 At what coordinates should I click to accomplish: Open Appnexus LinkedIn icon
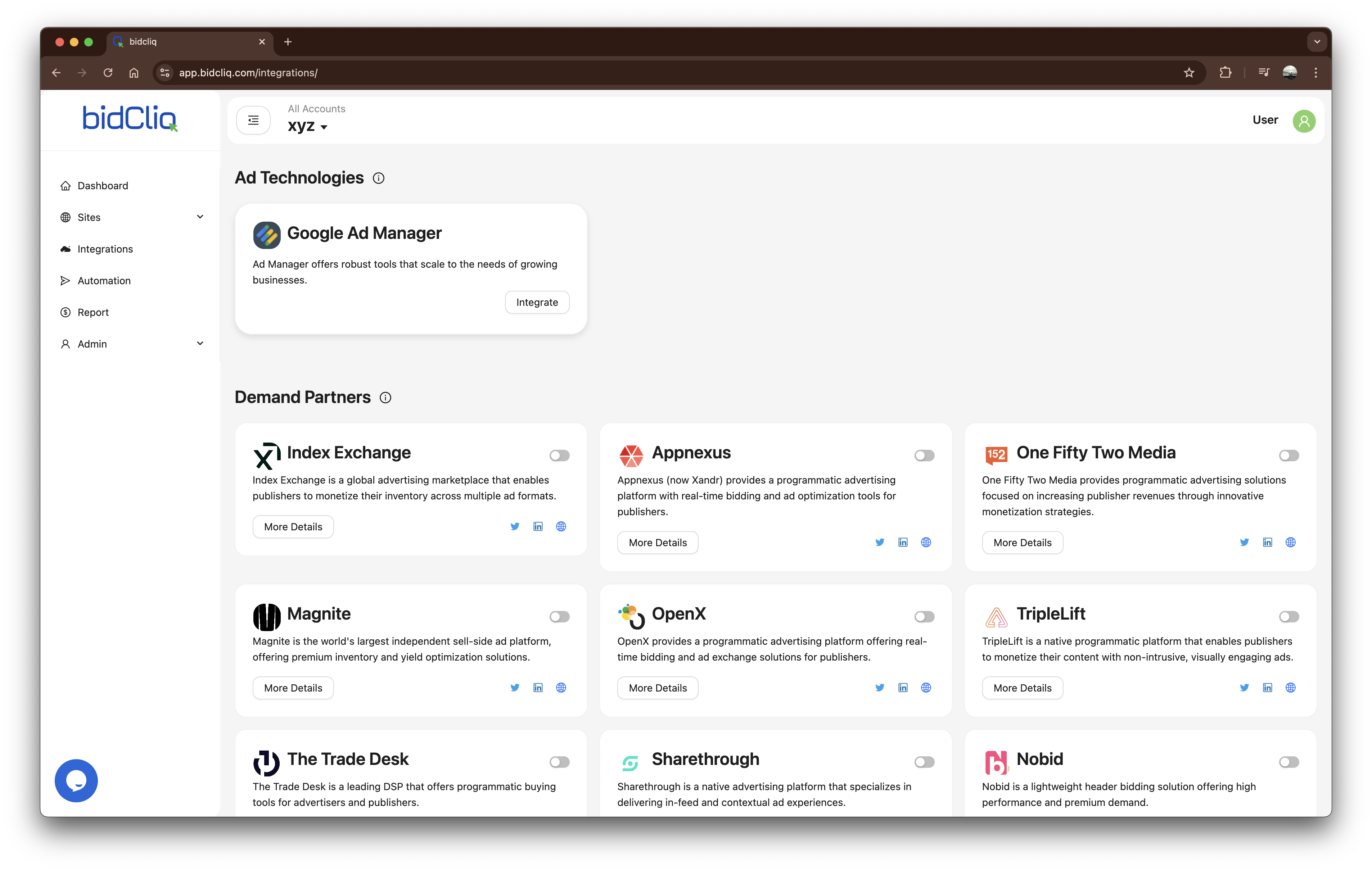click(x=903, y=542)
